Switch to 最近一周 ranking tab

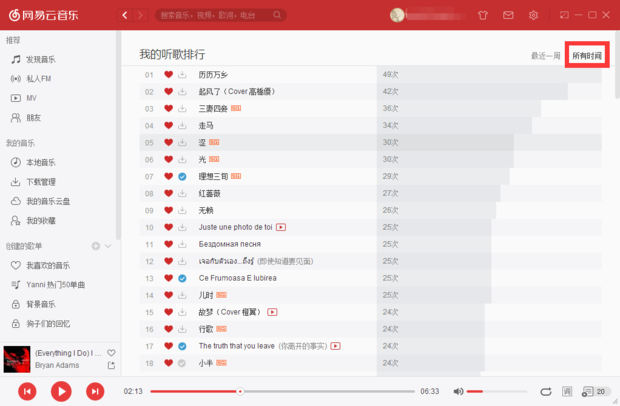point(545,56)
